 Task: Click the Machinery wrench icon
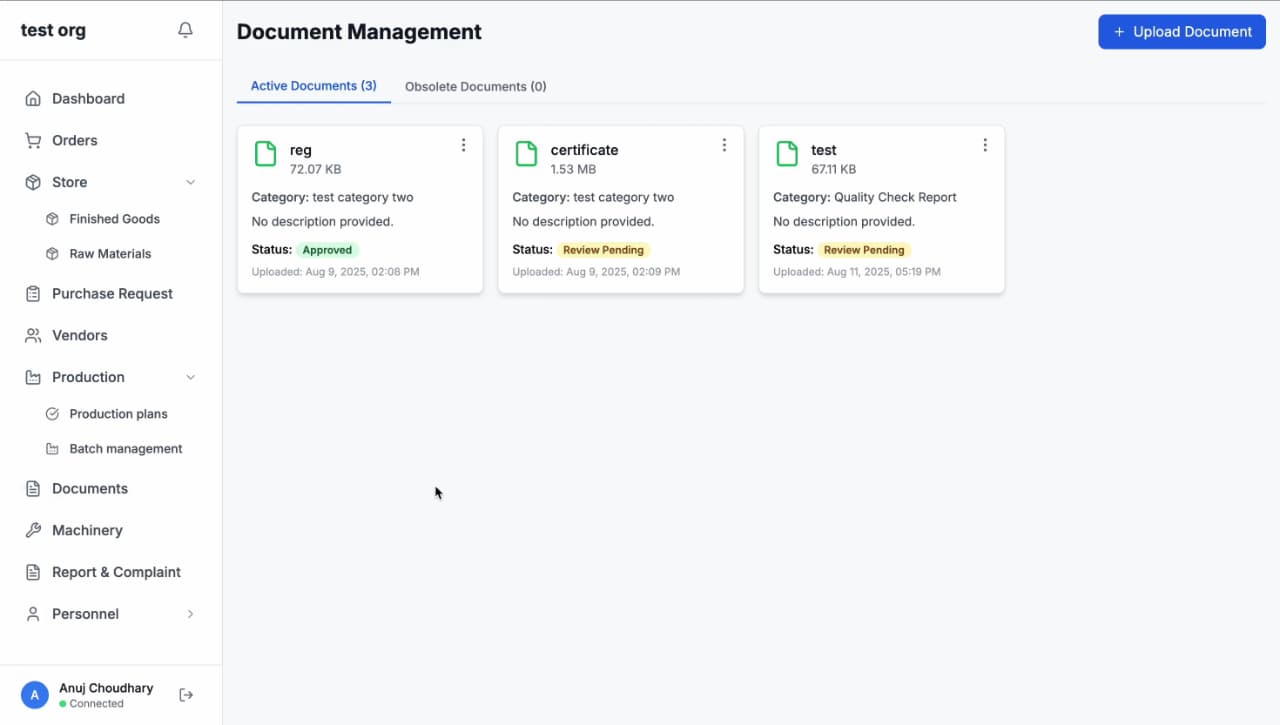point(33,531)
